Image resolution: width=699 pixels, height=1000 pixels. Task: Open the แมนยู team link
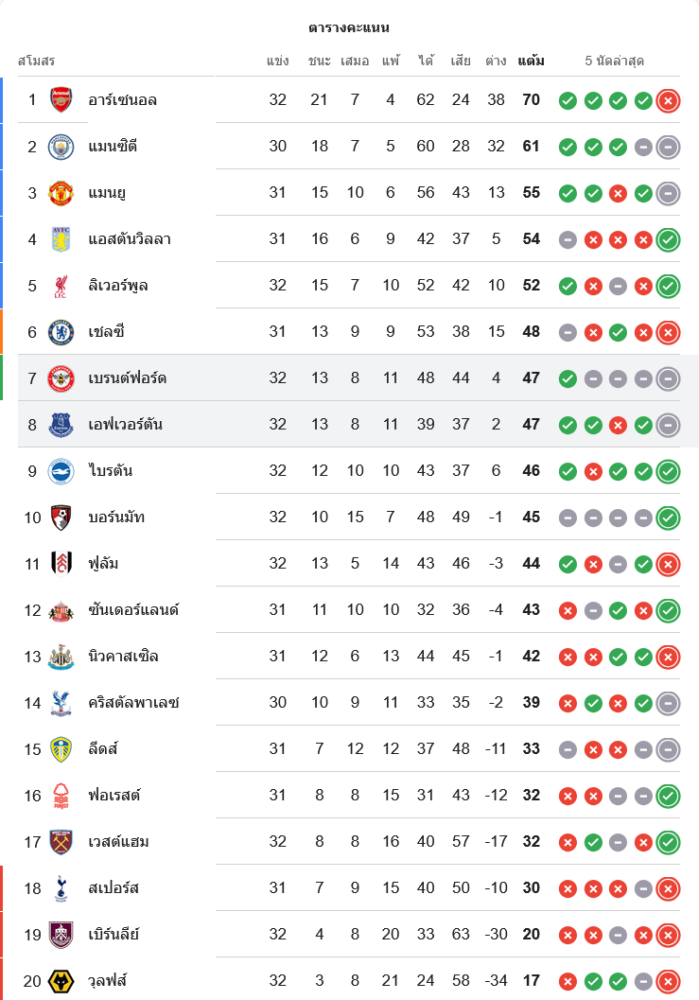click(x=106, y=193)
